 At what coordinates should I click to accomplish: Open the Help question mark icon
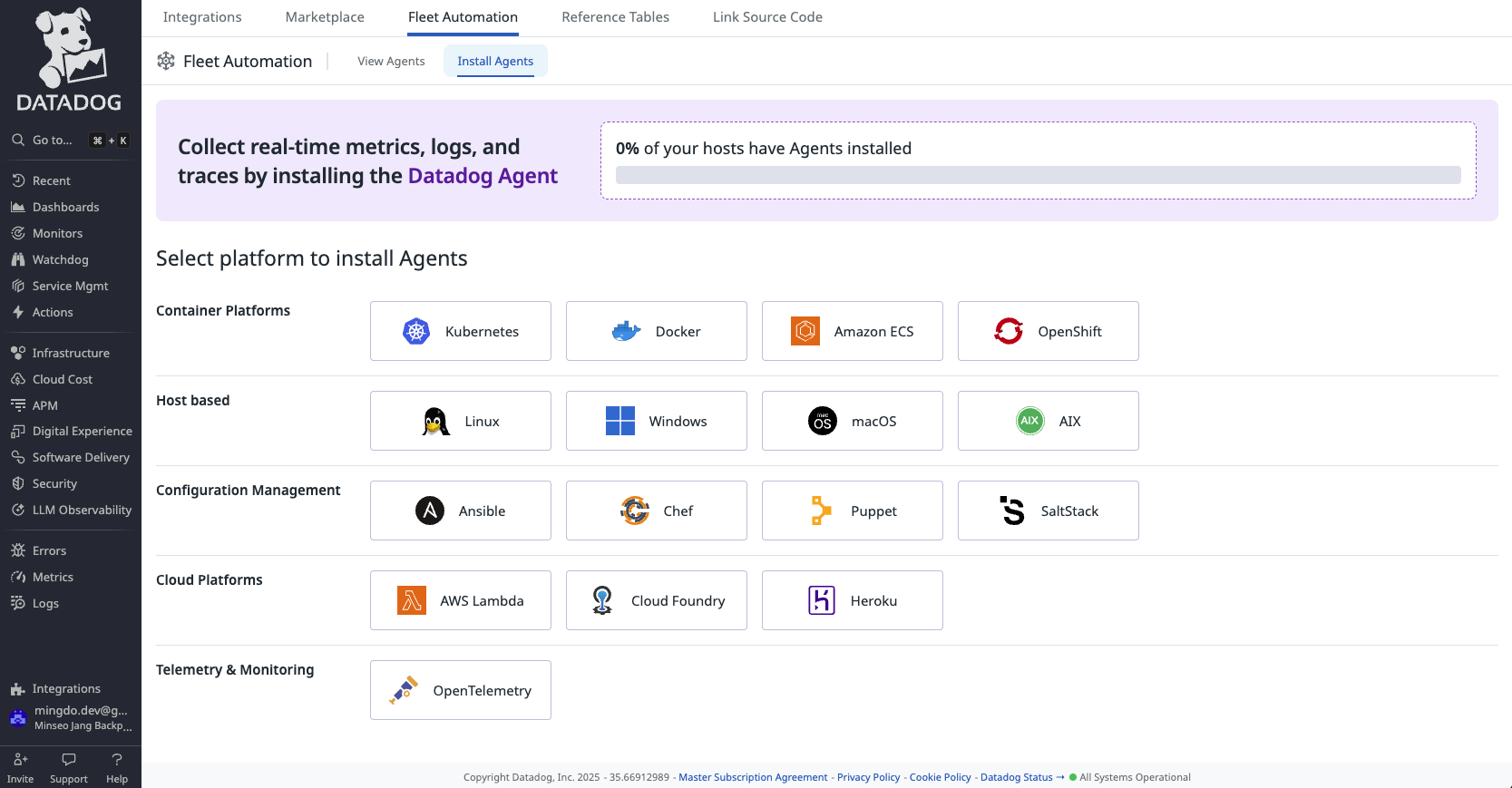[x=117, y=760]
